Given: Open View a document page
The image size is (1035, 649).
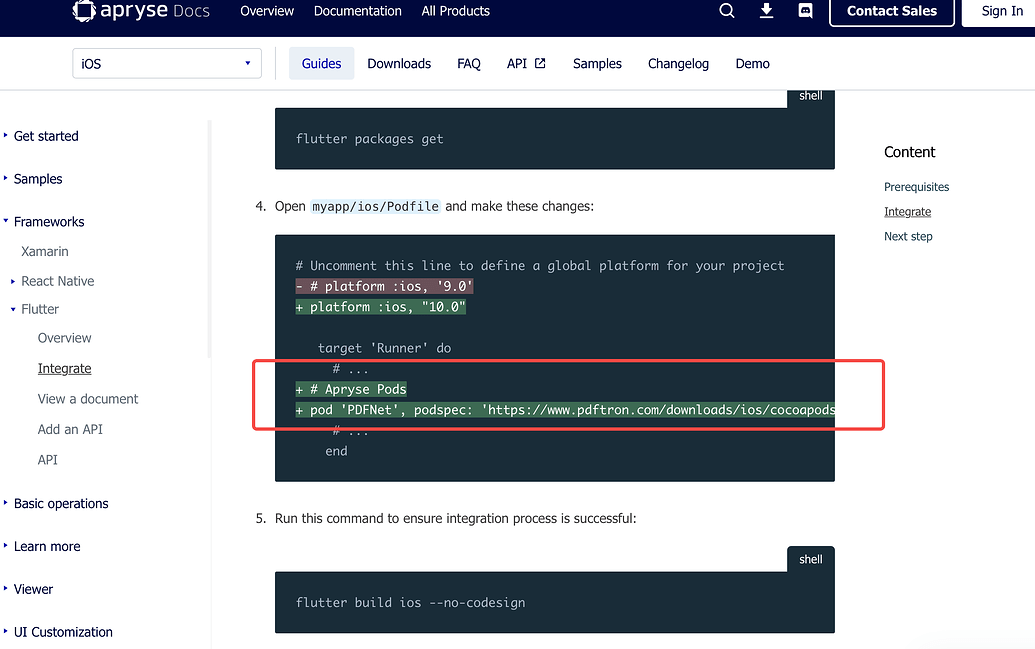Looking at the screenshot, I should (88, 399).
